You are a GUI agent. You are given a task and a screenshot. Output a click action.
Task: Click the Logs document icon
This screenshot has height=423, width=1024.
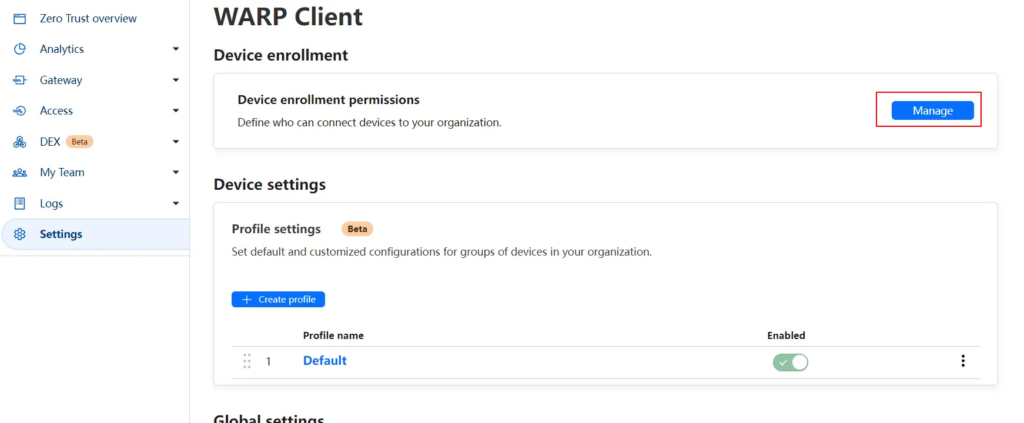point(19,204)
